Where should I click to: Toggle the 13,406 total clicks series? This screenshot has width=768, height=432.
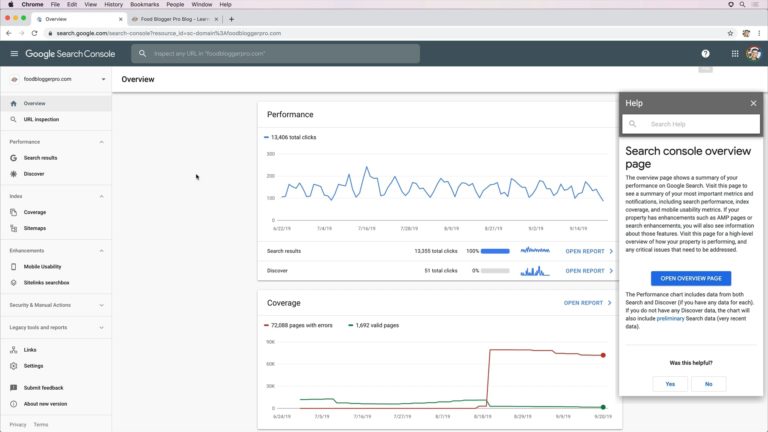click(295, 137)
